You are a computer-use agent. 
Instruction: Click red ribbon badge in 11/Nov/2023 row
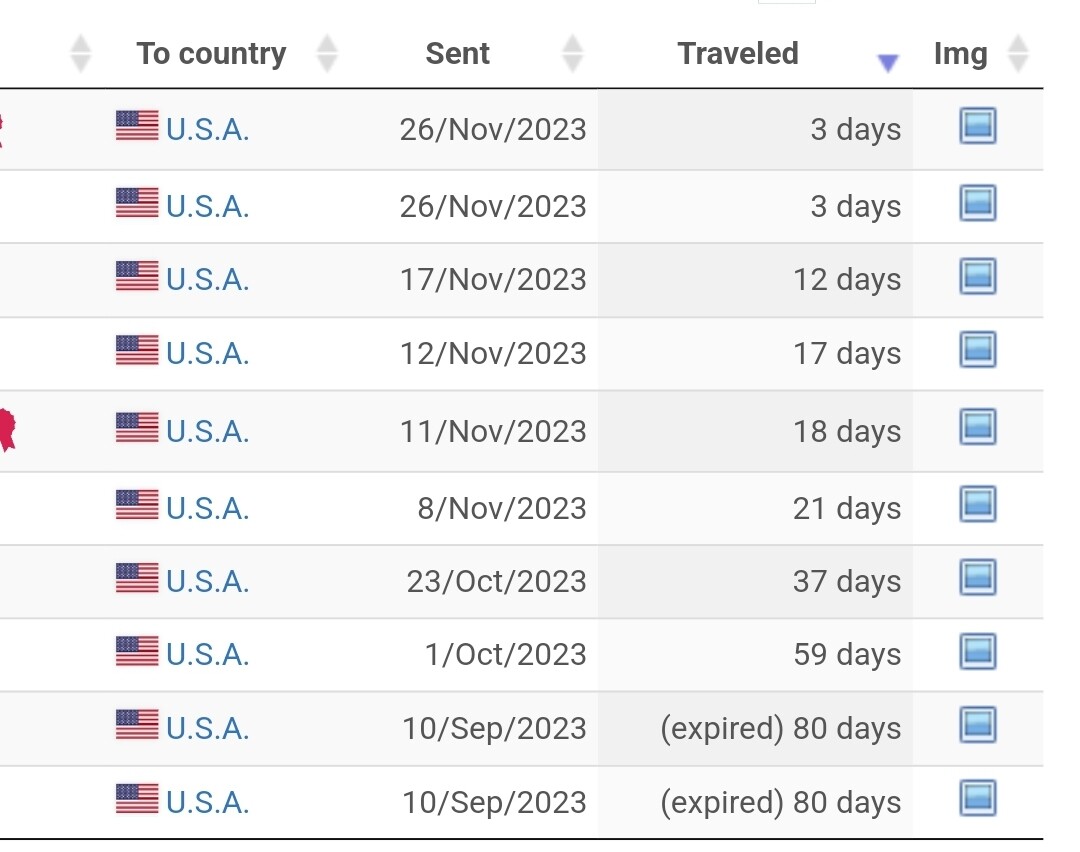click(7, 429)
